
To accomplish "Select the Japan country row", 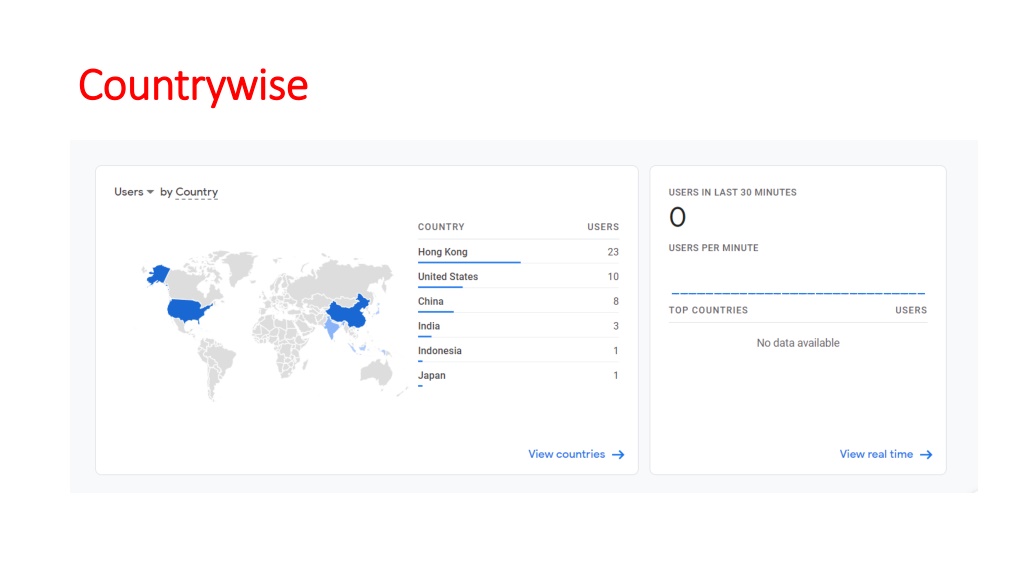I will (519, 376).
